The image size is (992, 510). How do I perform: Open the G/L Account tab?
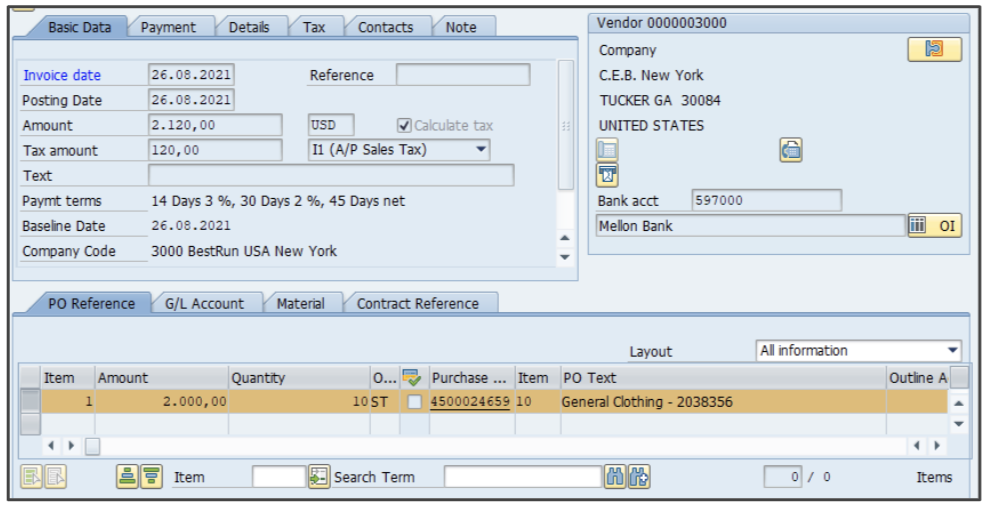point(204,303)
